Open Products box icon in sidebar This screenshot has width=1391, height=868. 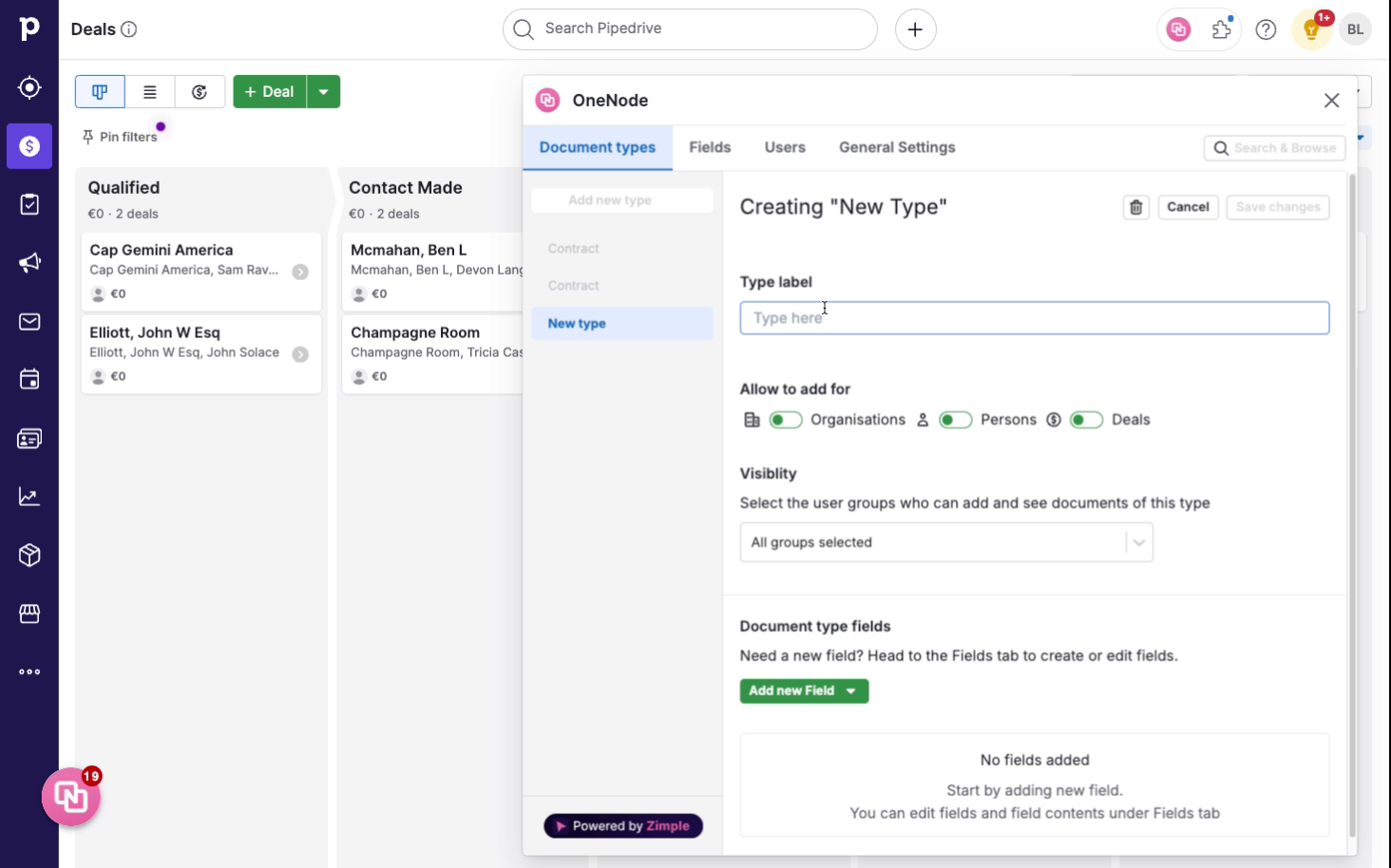pos(29,556)
